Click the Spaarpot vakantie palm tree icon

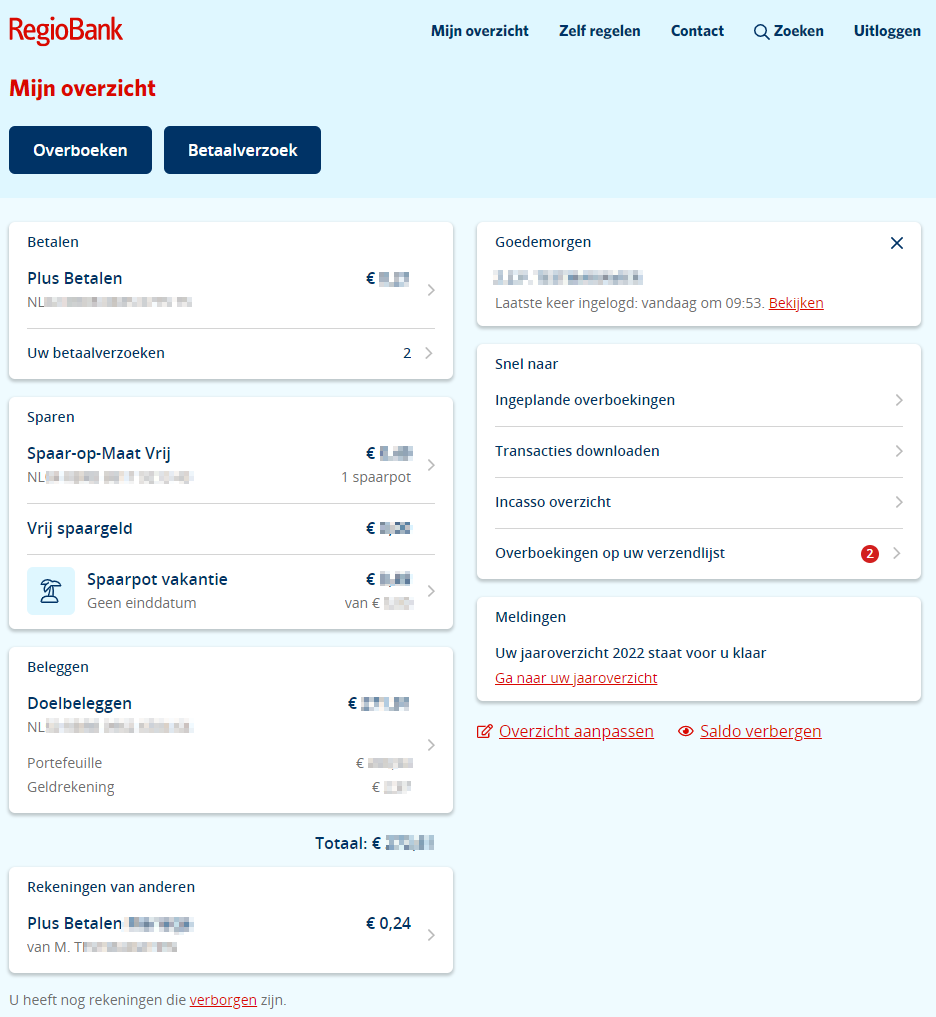click(51, 591)
